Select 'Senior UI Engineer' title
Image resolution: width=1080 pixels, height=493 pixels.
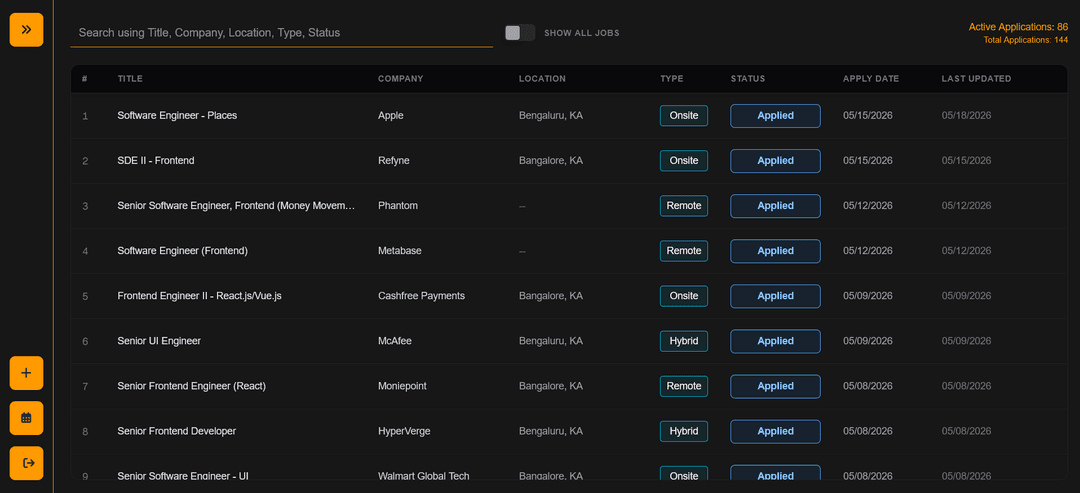coord(159,341)
